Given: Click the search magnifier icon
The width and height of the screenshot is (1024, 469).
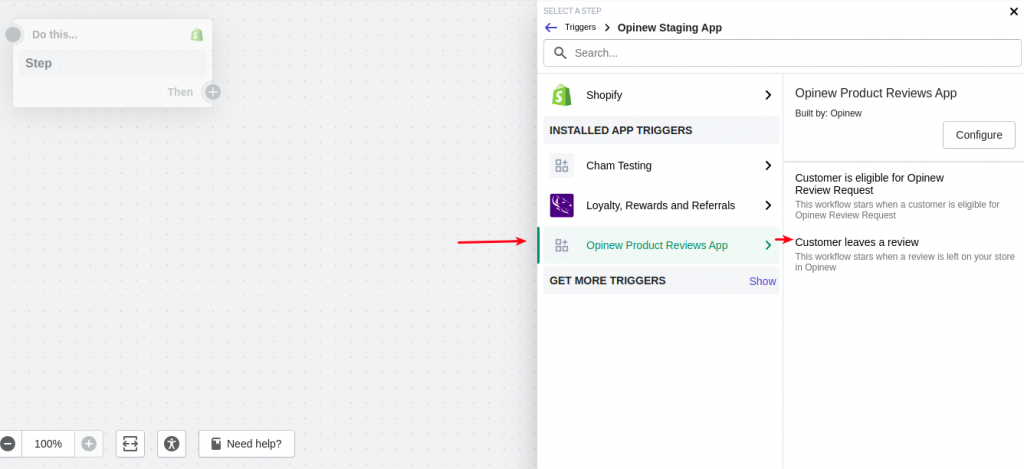Looking at the screenshot, I should [560, 53].
